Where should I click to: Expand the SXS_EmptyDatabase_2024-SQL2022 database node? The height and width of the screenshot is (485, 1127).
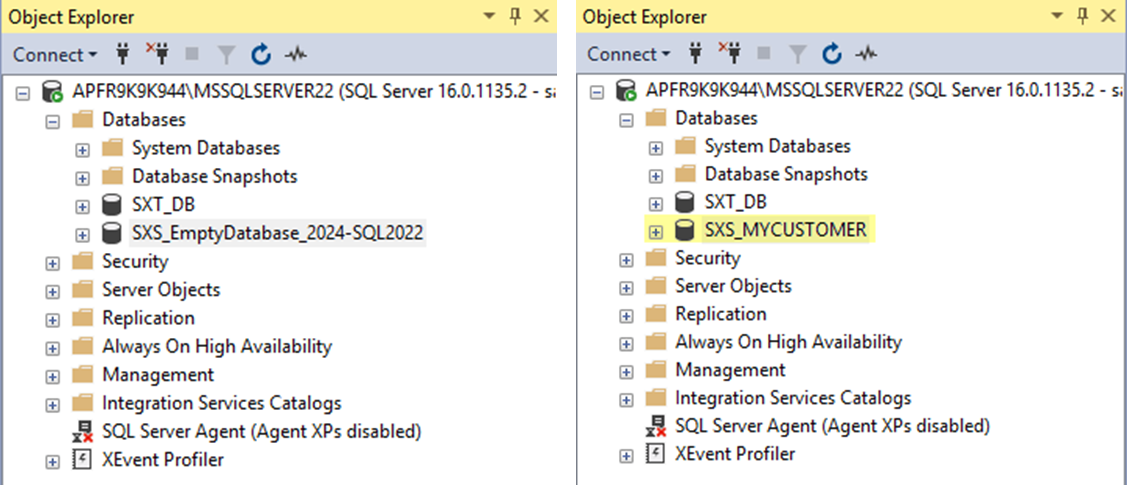coord(83,235)
